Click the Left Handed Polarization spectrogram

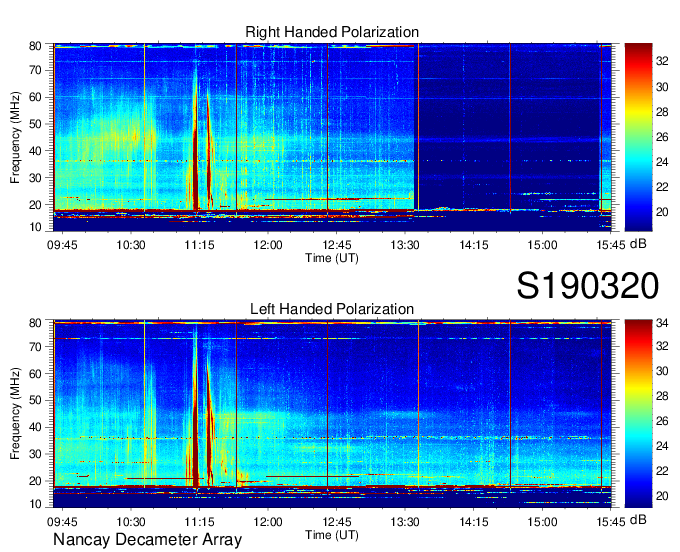(332, 414)
